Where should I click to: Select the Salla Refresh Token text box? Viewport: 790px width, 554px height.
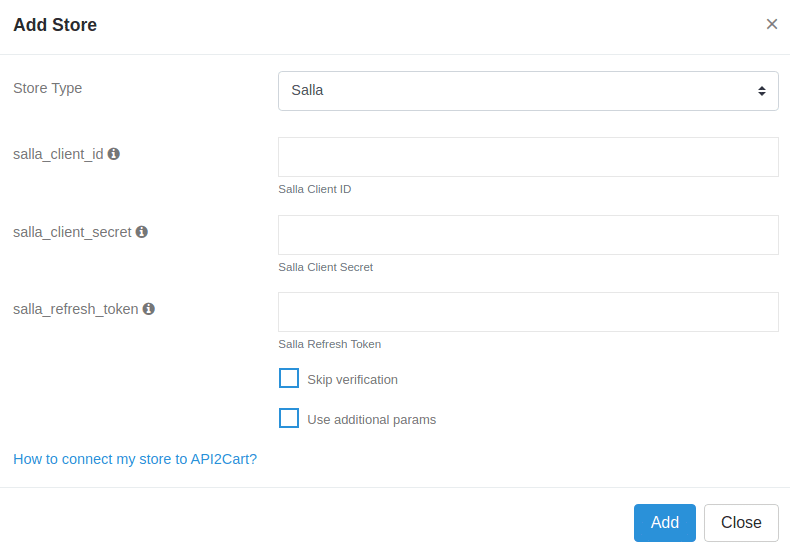click(x=528, y=312)
